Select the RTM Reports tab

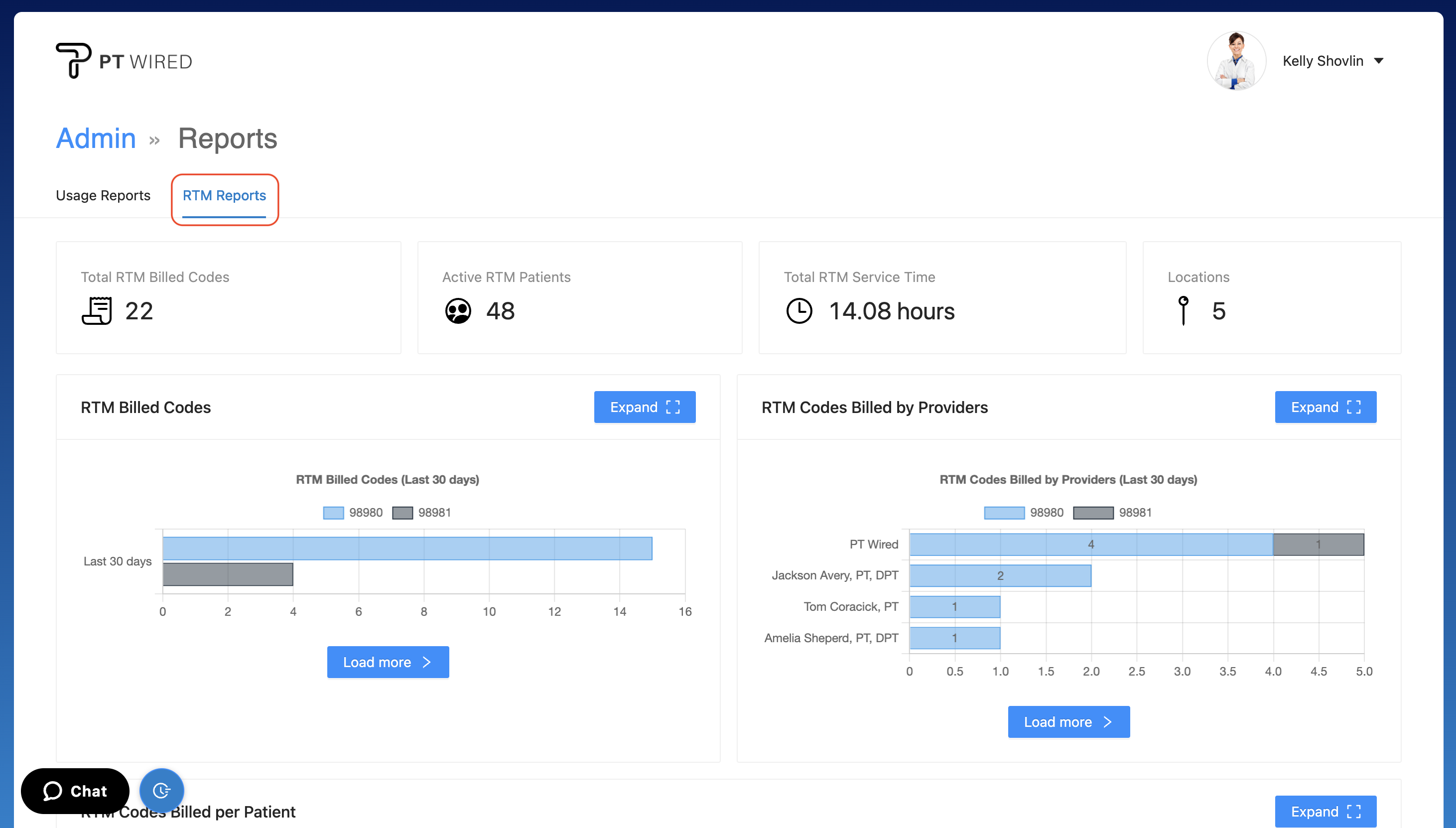pos(224,196)
